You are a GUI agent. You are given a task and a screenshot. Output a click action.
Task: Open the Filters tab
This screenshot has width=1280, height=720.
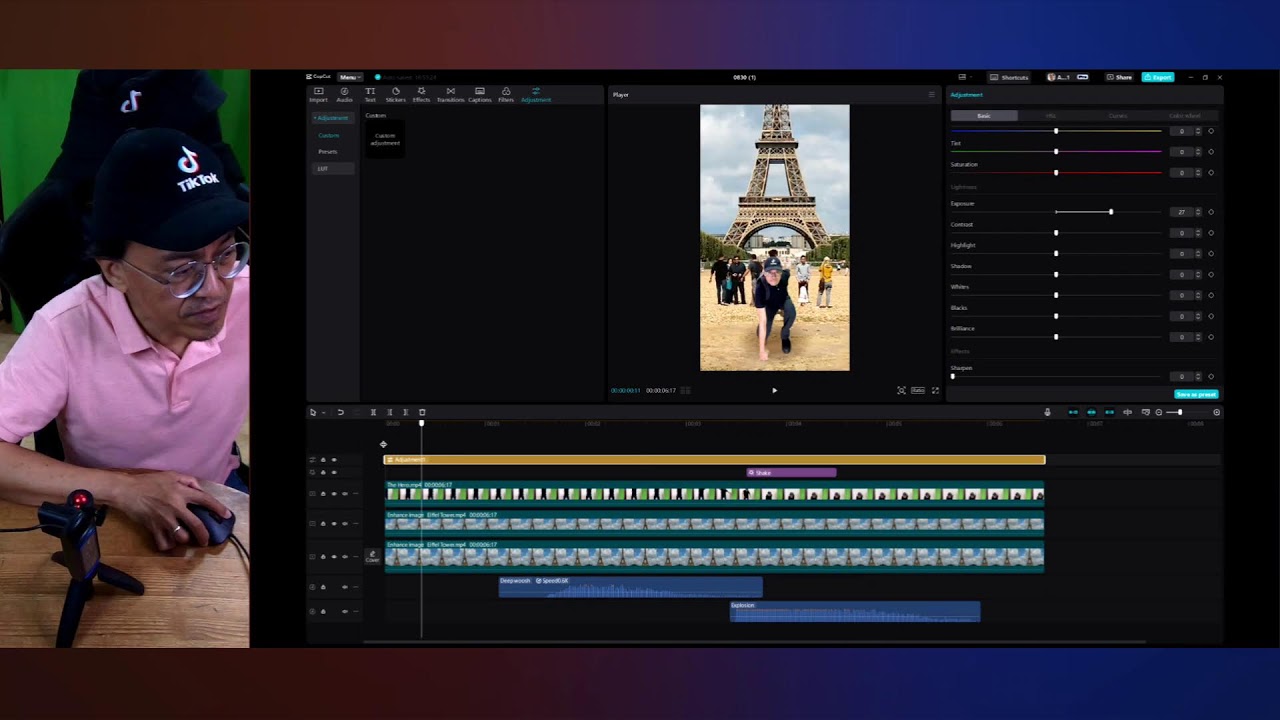(x=506, y=95)
